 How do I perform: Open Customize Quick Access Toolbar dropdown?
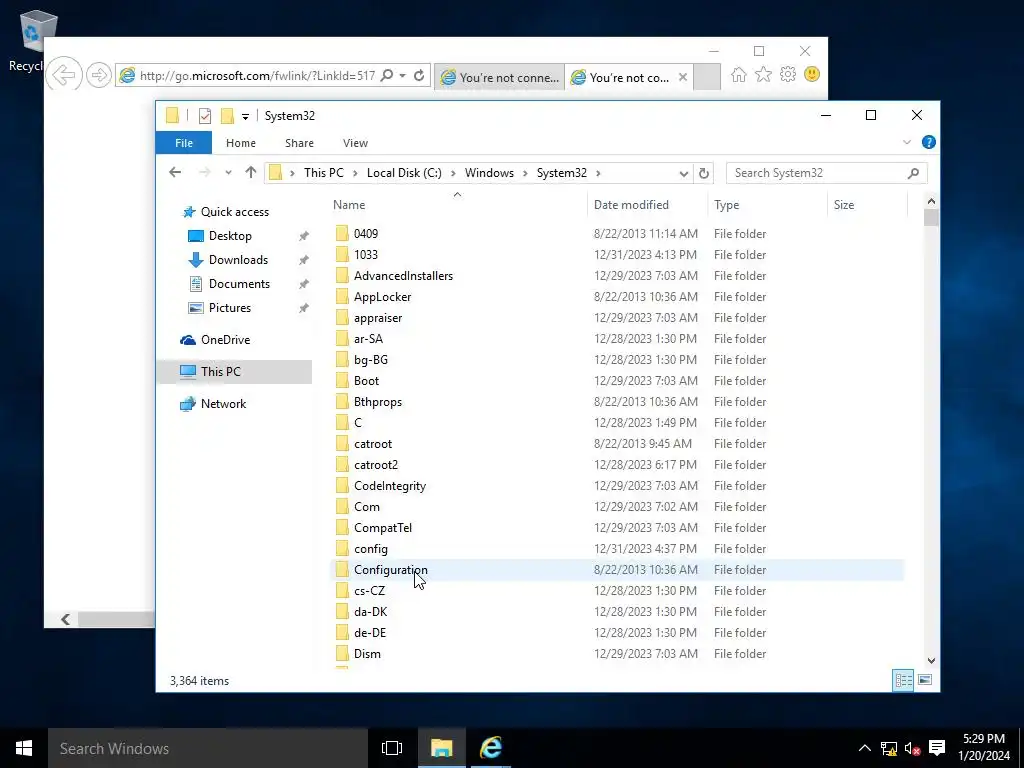pyautogui.click(x=245, y=116)
